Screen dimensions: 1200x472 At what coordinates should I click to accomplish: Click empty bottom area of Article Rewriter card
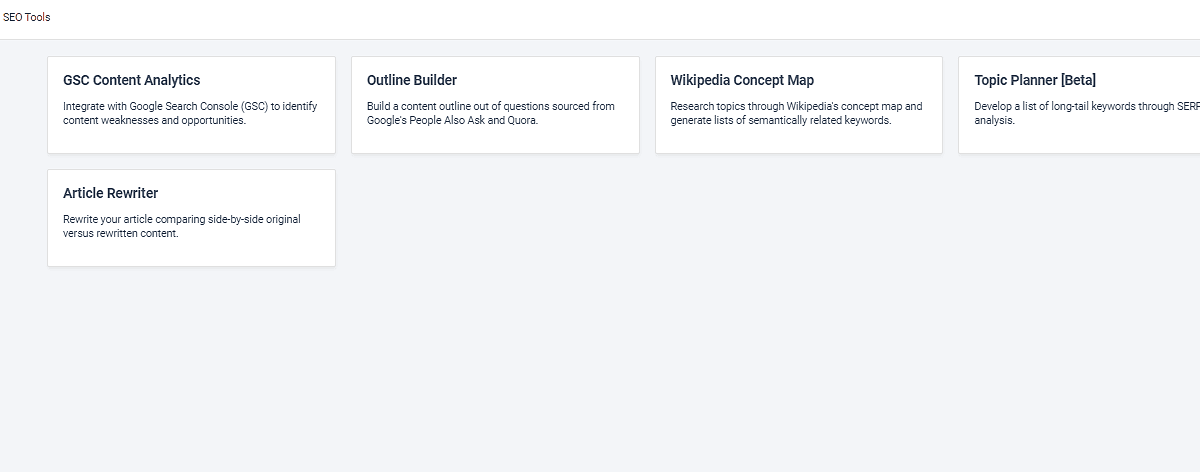click(191, 254)
